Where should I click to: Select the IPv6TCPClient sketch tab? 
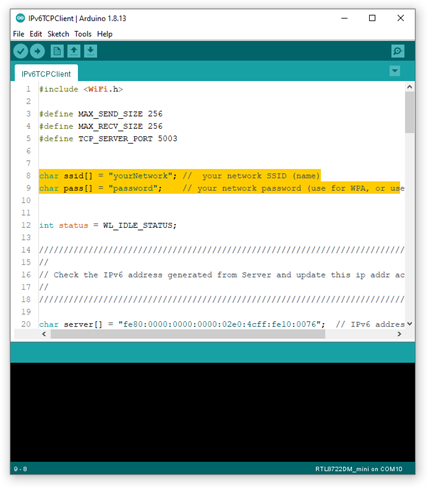(46, 74)
